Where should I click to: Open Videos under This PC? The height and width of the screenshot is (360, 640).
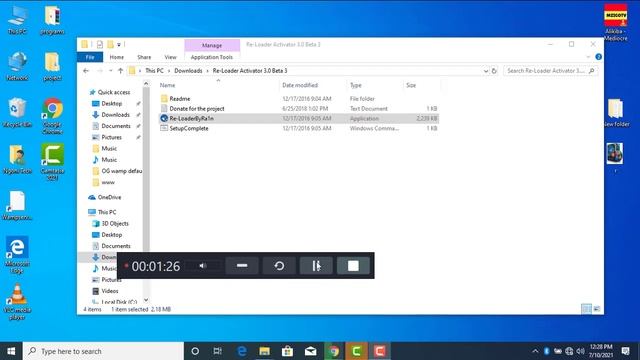tap(109, 291)
